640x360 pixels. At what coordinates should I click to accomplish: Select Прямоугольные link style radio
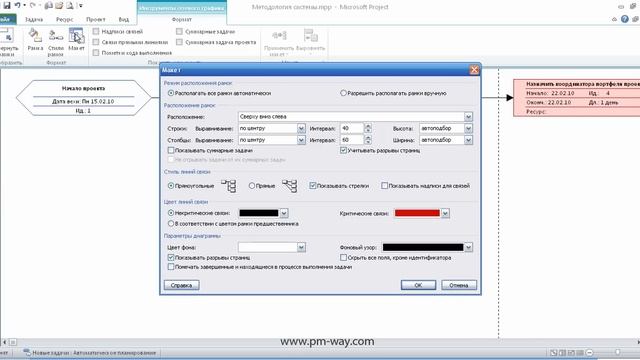(171, 186)
